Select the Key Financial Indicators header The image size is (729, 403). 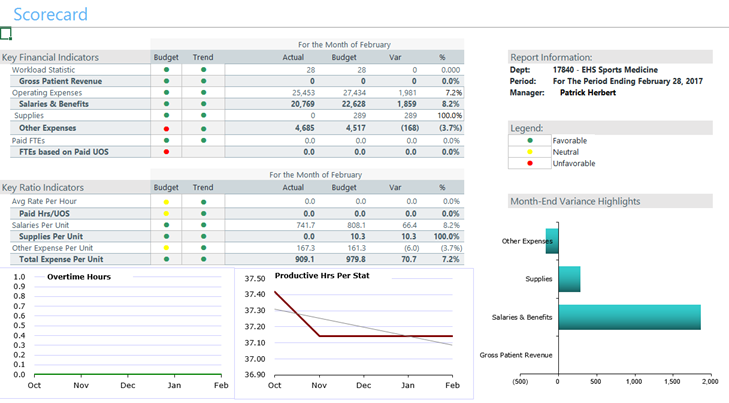(x=48, y=57)
